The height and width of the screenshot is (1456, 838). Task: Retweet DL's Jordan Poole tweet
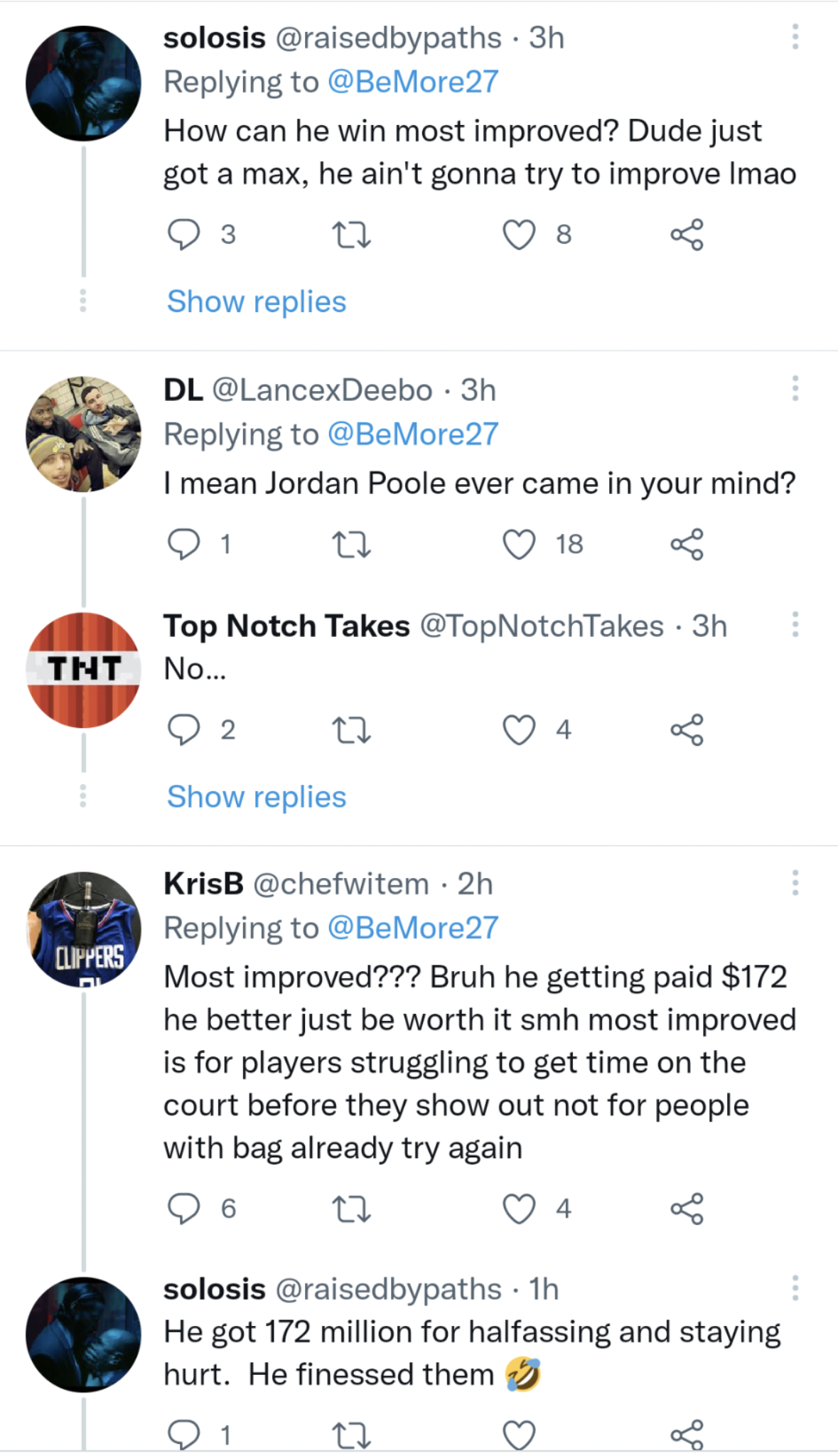(351, 545)
